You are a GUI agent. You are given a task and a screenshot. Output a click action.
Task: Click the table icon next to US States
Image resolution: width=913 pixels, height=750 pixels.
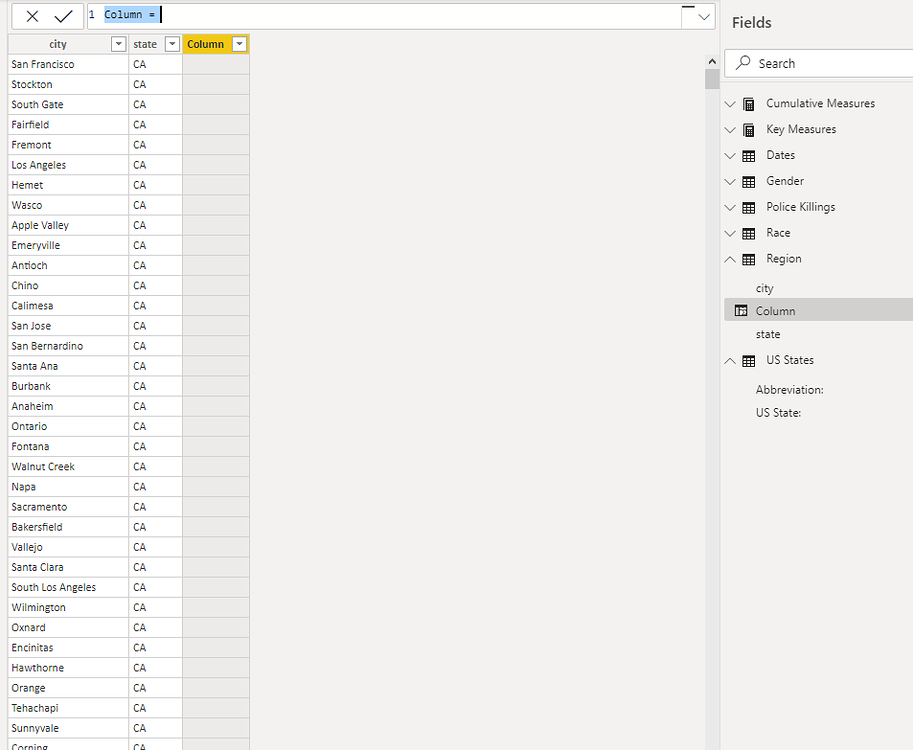748,360
